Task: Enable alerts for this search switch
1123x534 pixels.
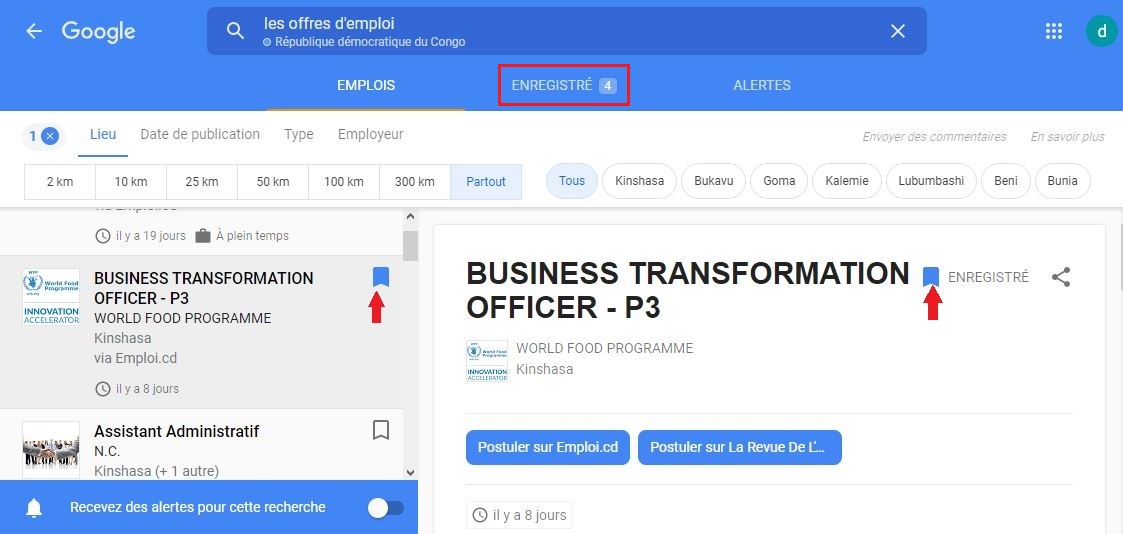Action: click(385, 508)
